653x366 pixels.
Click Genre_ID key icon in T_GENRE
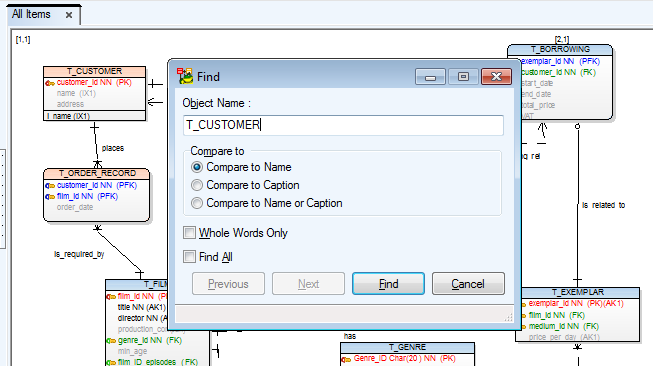coord(346,359)
